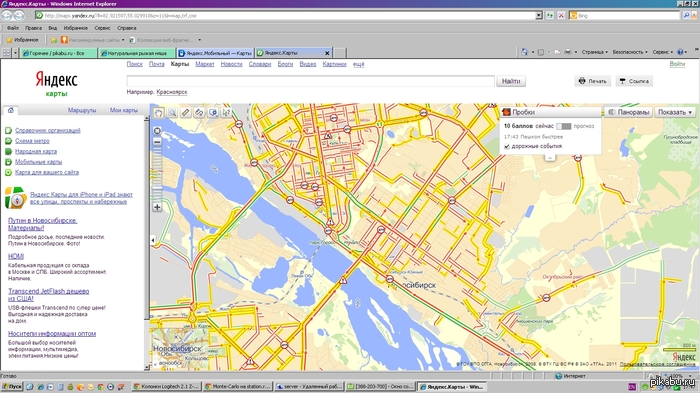This screenshot has height=393, width=700.
Task: Click the Yandex Maps logo
Action: pyautogui.click(x=56, y=84)
